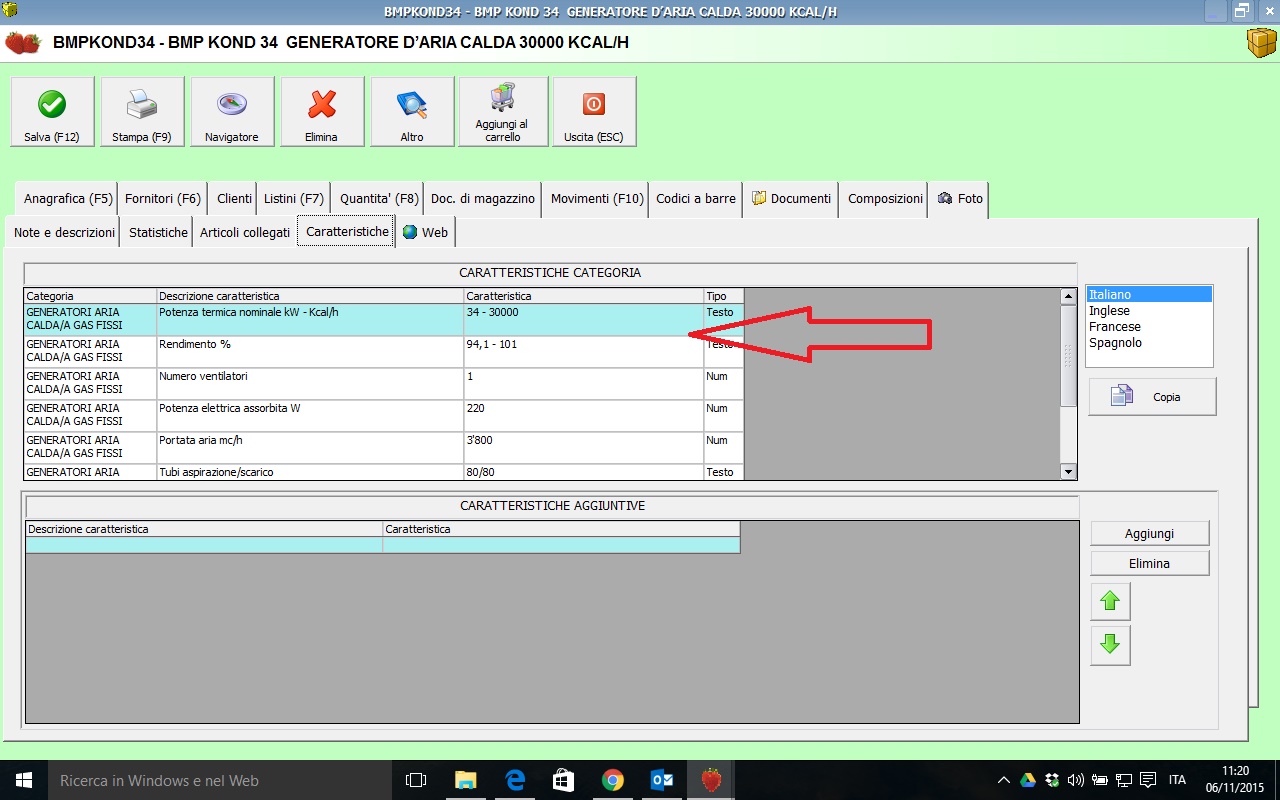Screen dimensions: 1280x800
Task: Open the Windows Store taskbar icon
Action: [564, 780]
